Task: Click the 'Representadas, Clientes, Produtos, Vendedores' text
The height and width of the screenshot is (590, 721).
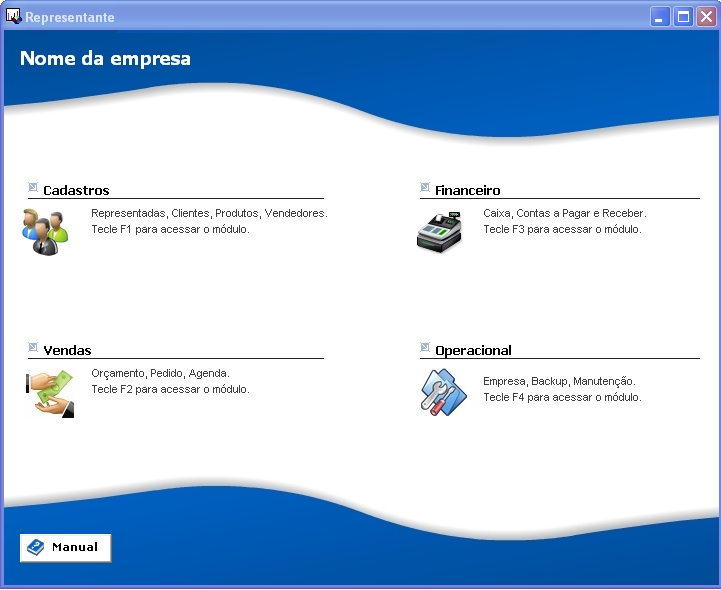Action: 209,213
